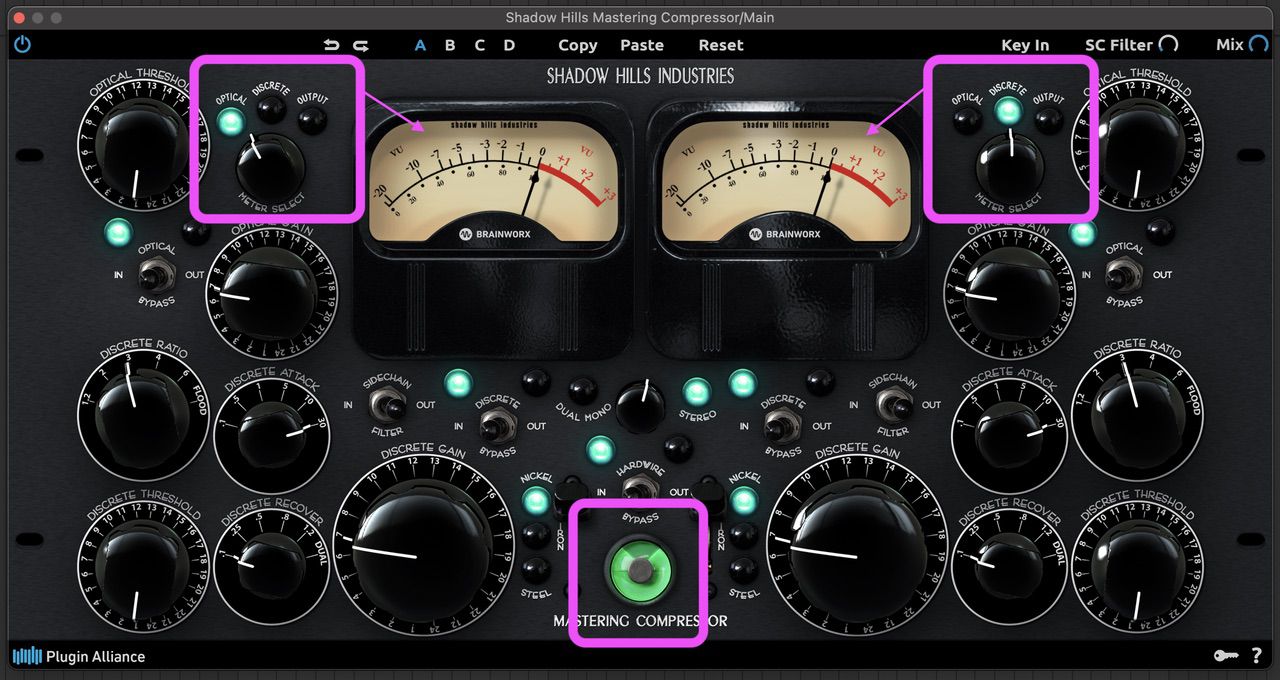Viewport: 1280px width, 680px height.
Task: Click the left VU meter display
Action: point(494,180)
